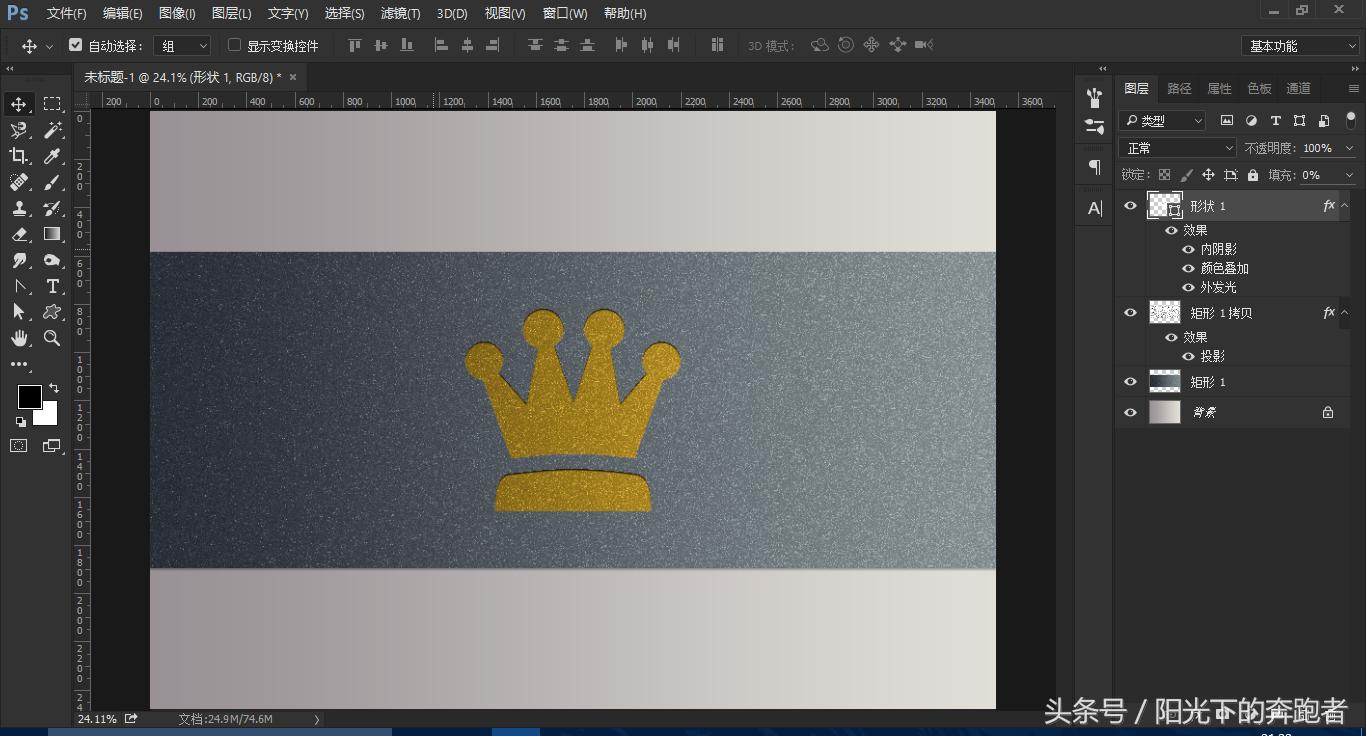Change the screen mode

click(x=52, y=446)
